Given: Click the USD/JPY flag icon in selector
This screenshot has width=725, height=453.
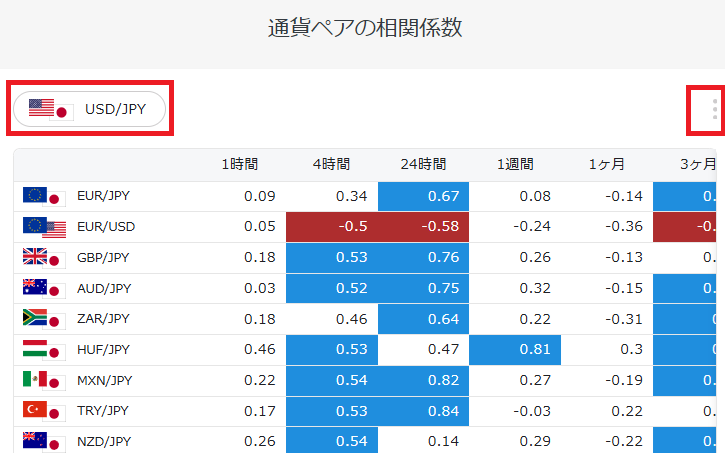Looking at the screenshot, I should pos(51,110).
